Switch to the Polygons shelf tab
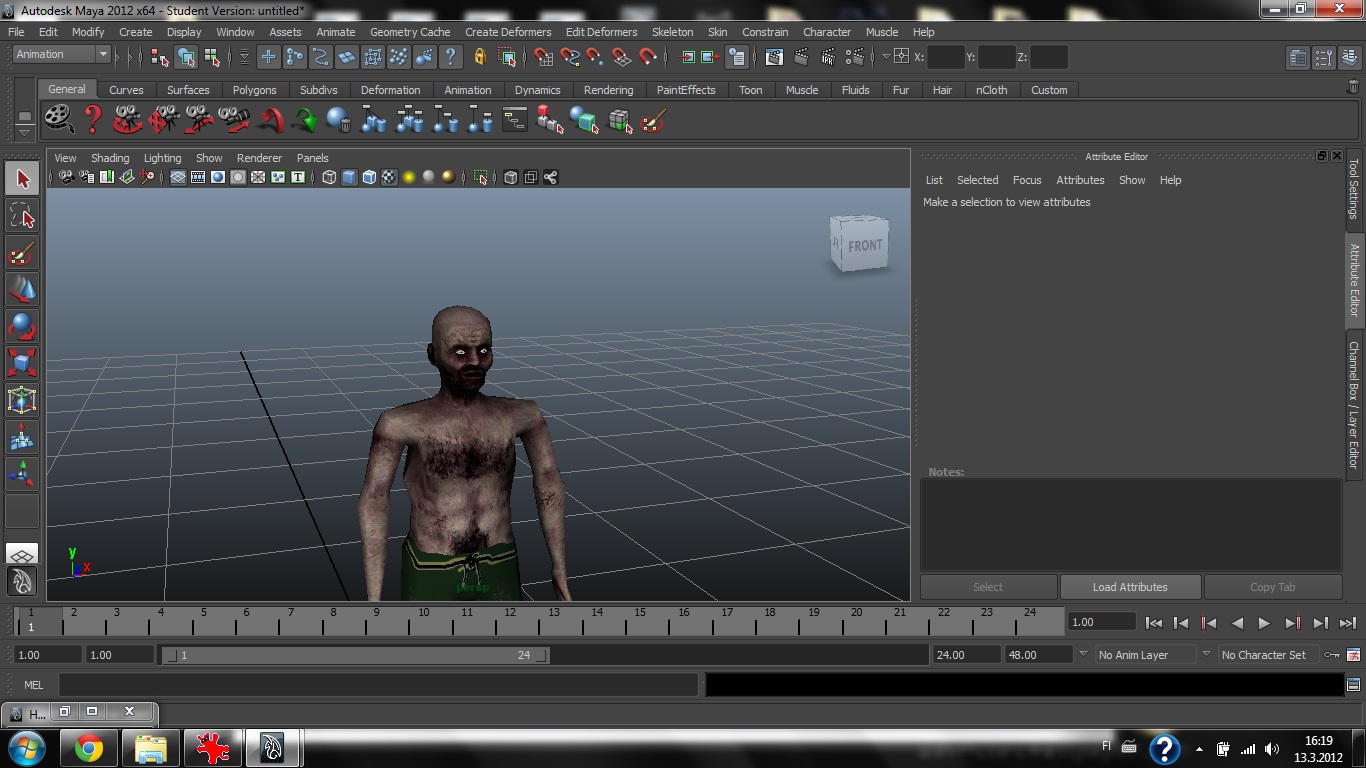Image resolution: width=1366 pixels, height=768 pixels. 254,90
